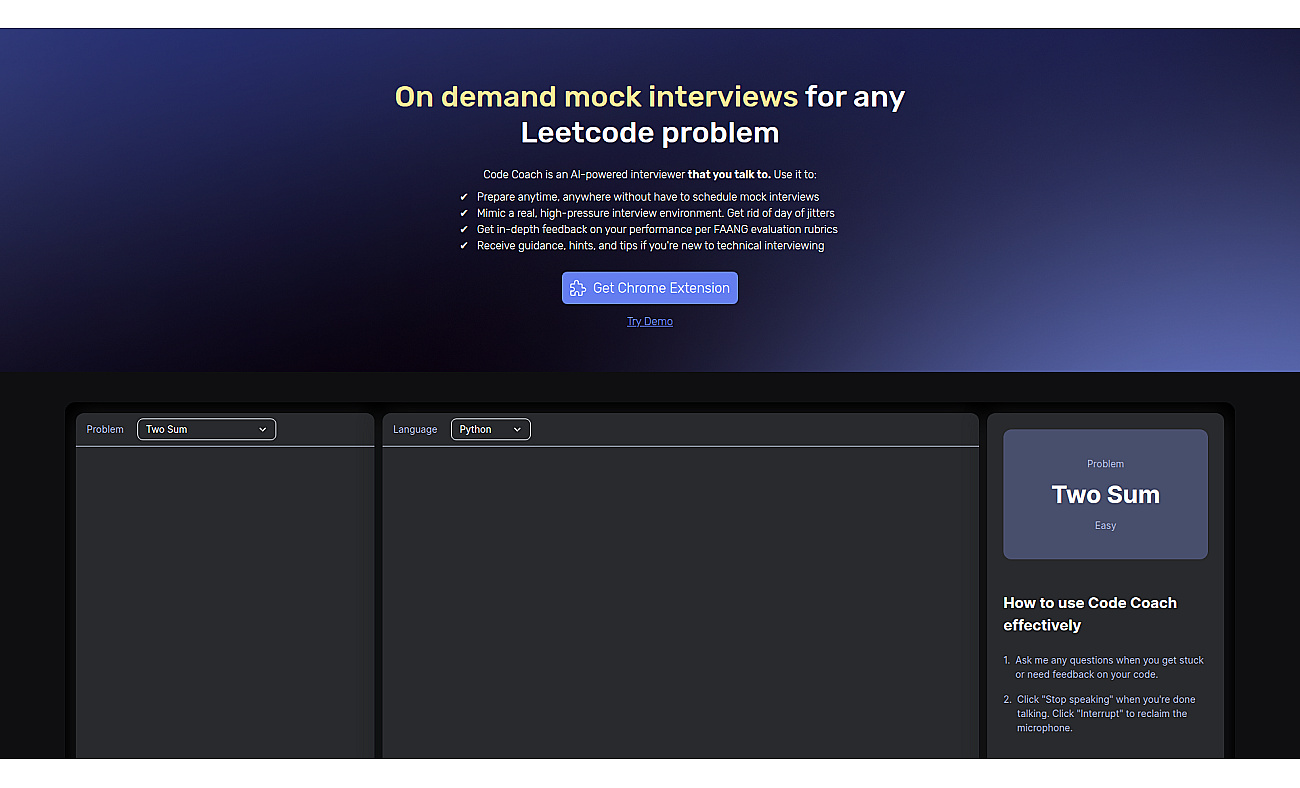This screenshot has height=788, width=1300.
Task: Click the "Get in-depth feedback" bullet text
Action: [657, 229]
